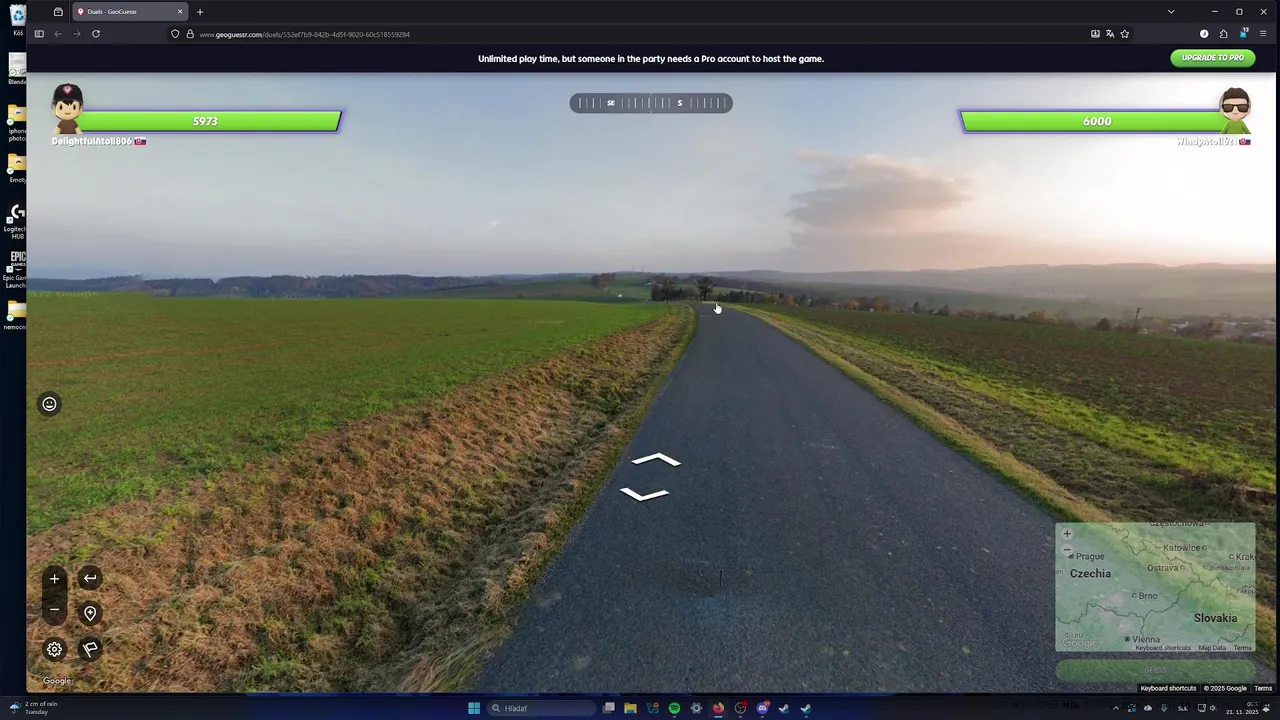
Task: Click the flag button beside the settings gear
Action: point(90,649)
